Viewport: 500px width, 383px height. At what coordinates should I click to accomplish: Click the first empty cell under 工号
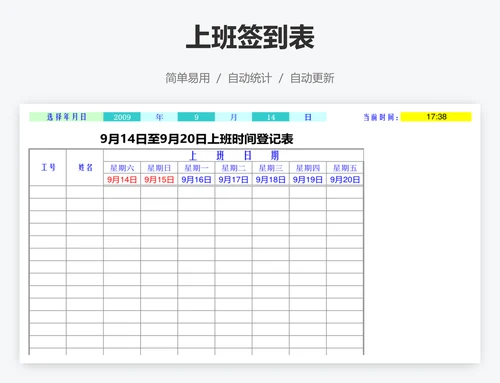pos(48,192)
